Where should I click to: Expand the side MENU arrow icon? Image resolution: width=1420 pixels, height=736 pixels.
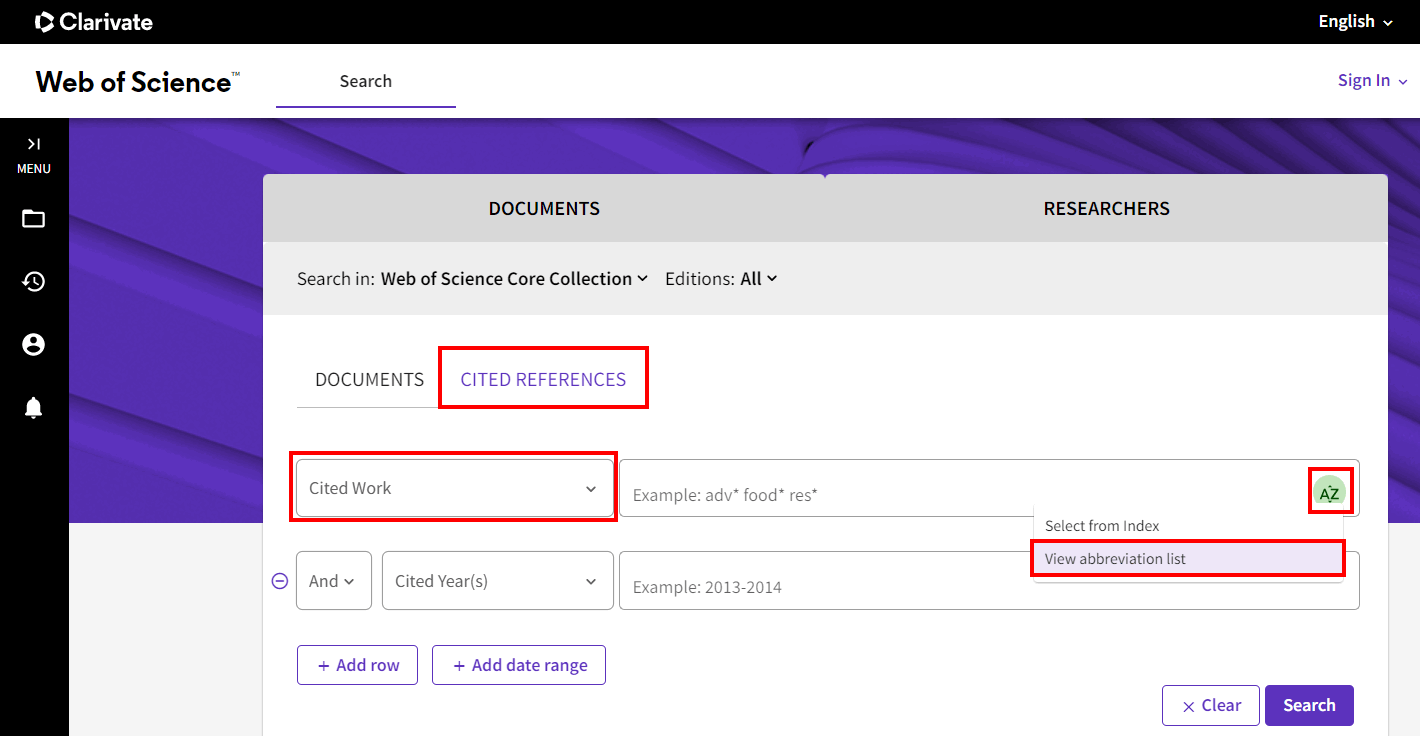34,144
